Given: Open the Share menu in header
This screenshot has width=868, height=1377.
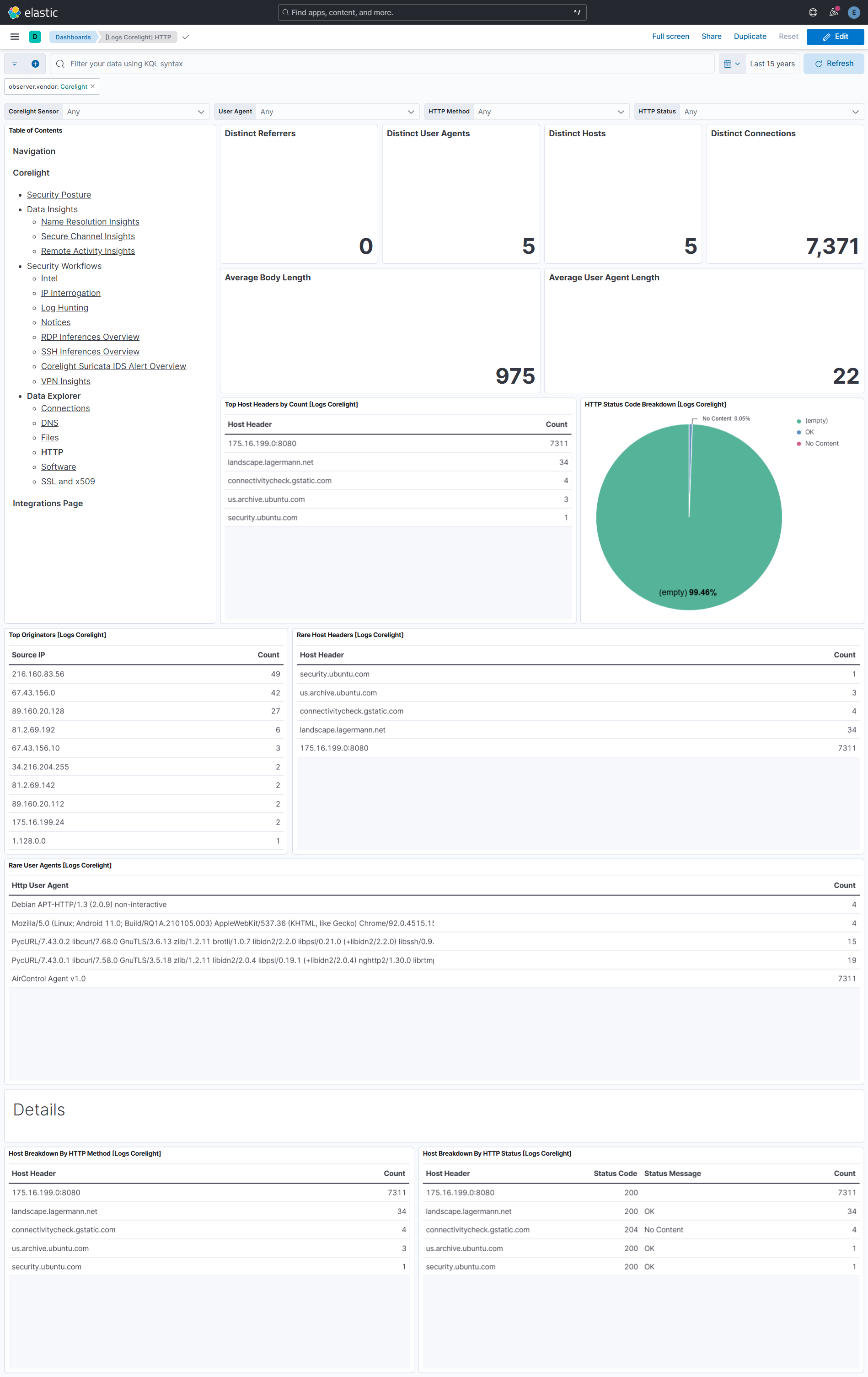Looking at the screenshot, I should pos(711,36).
